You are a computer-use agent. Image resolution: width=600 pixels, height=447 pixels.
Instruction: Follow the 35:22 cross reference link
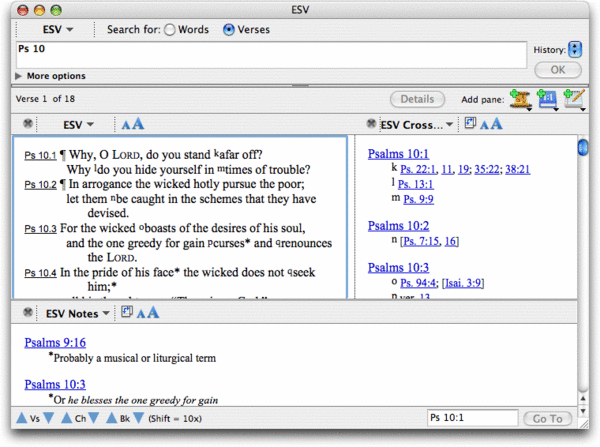(x=487, y=169)
